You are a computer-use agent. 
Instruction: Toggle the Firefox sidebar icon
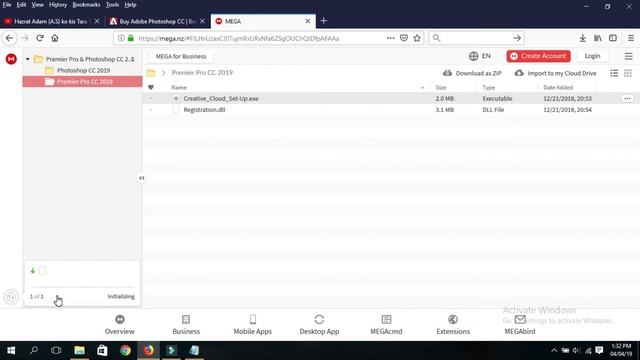point(613,38)
